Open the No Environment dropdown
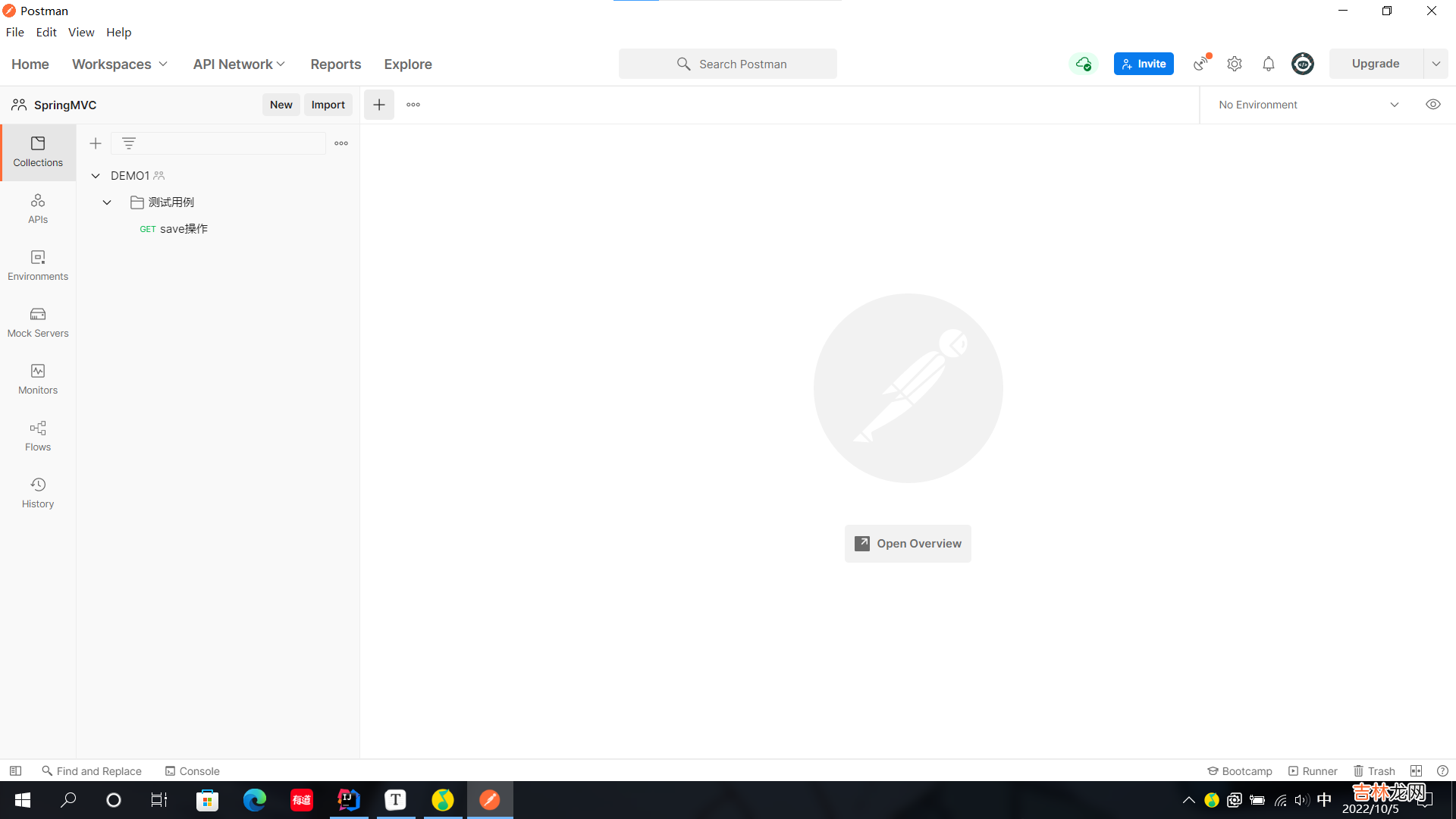 1308,105
